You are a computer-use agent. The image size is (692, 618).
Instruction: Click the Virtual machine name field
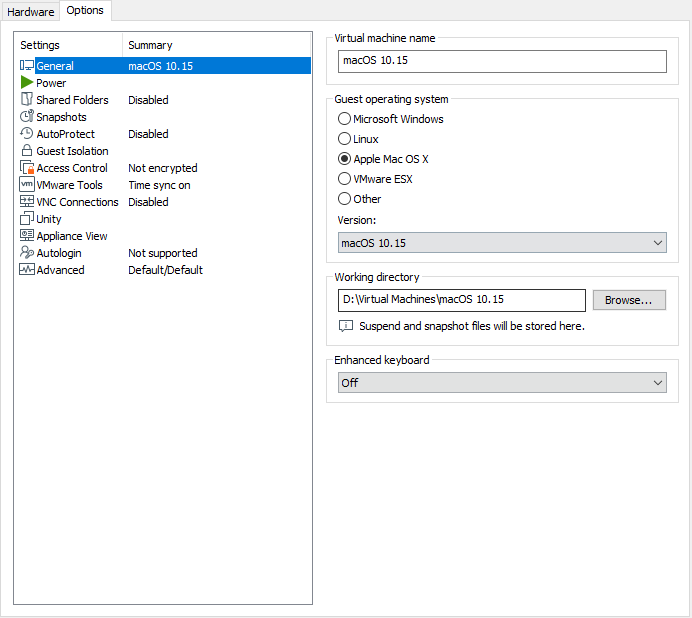tap(502, 61)
